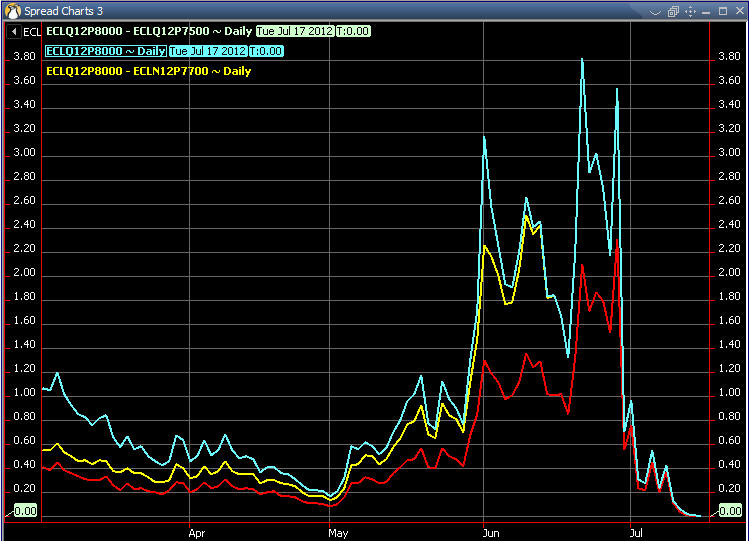Click the Spread Charts 3 window title
The width and height of the screenshot is (749, 541).
[64, 11]
